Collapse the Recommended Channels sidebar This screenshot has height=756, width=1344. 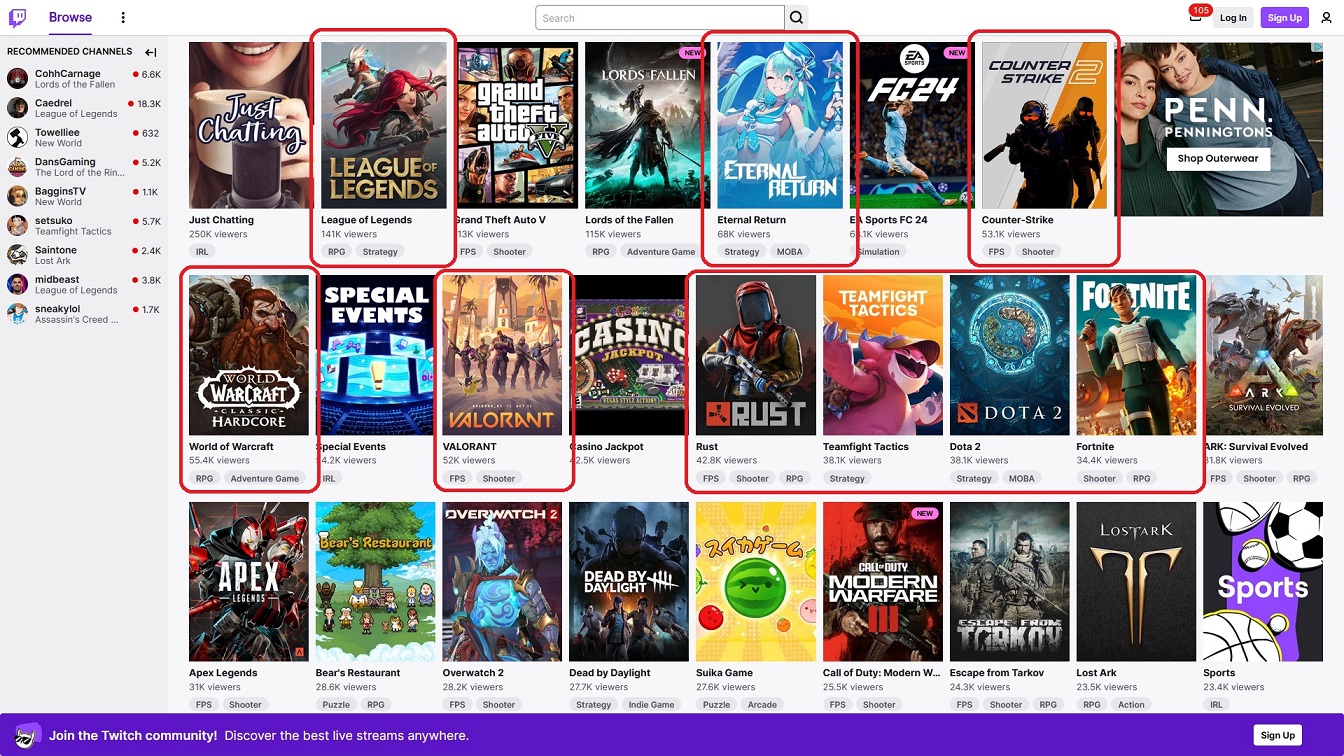(x=151, y=52)
